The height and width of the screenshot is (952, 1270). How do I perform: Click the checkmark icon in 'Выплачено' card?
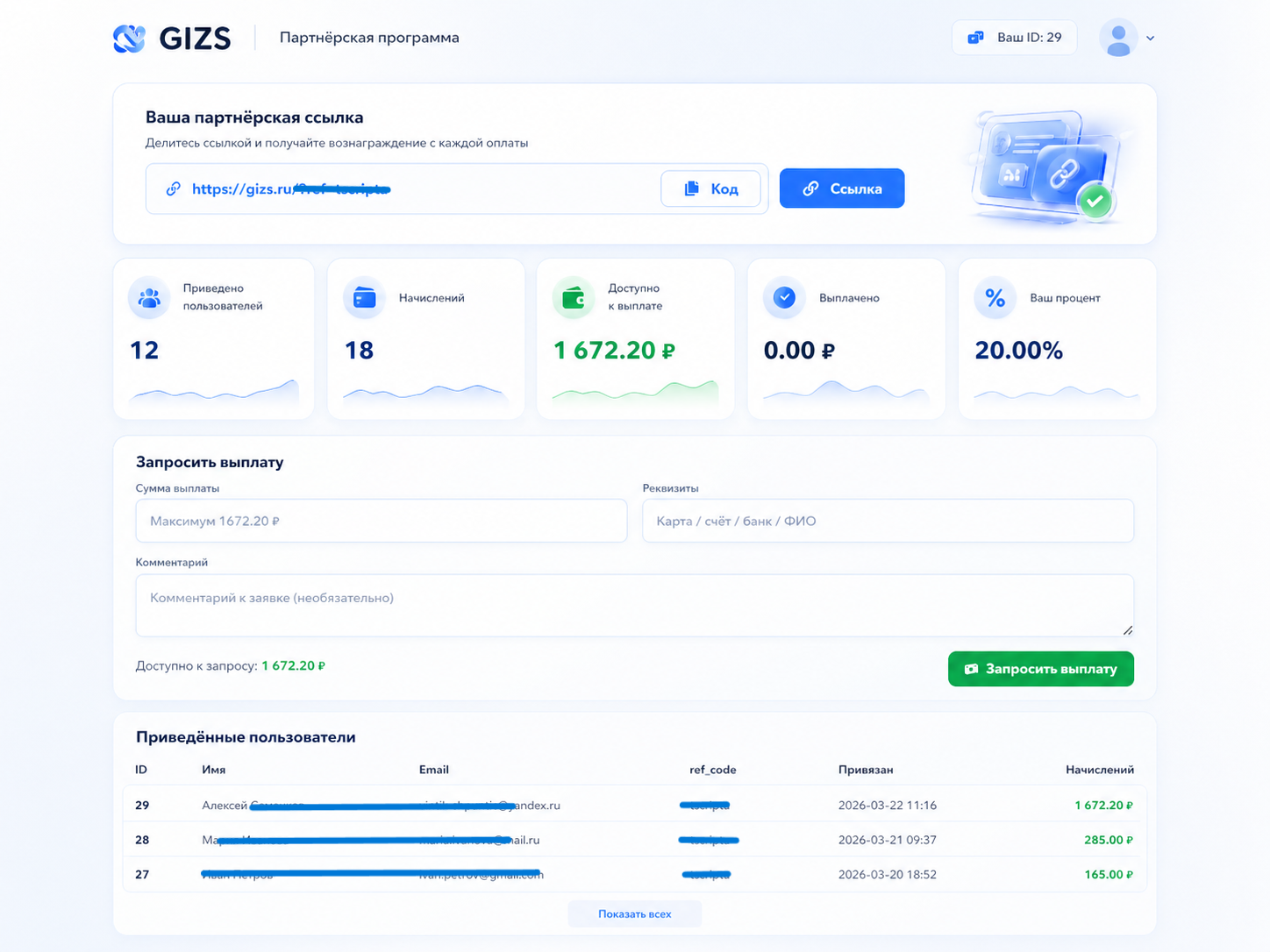pyautogui.click(x=784, y=298)
